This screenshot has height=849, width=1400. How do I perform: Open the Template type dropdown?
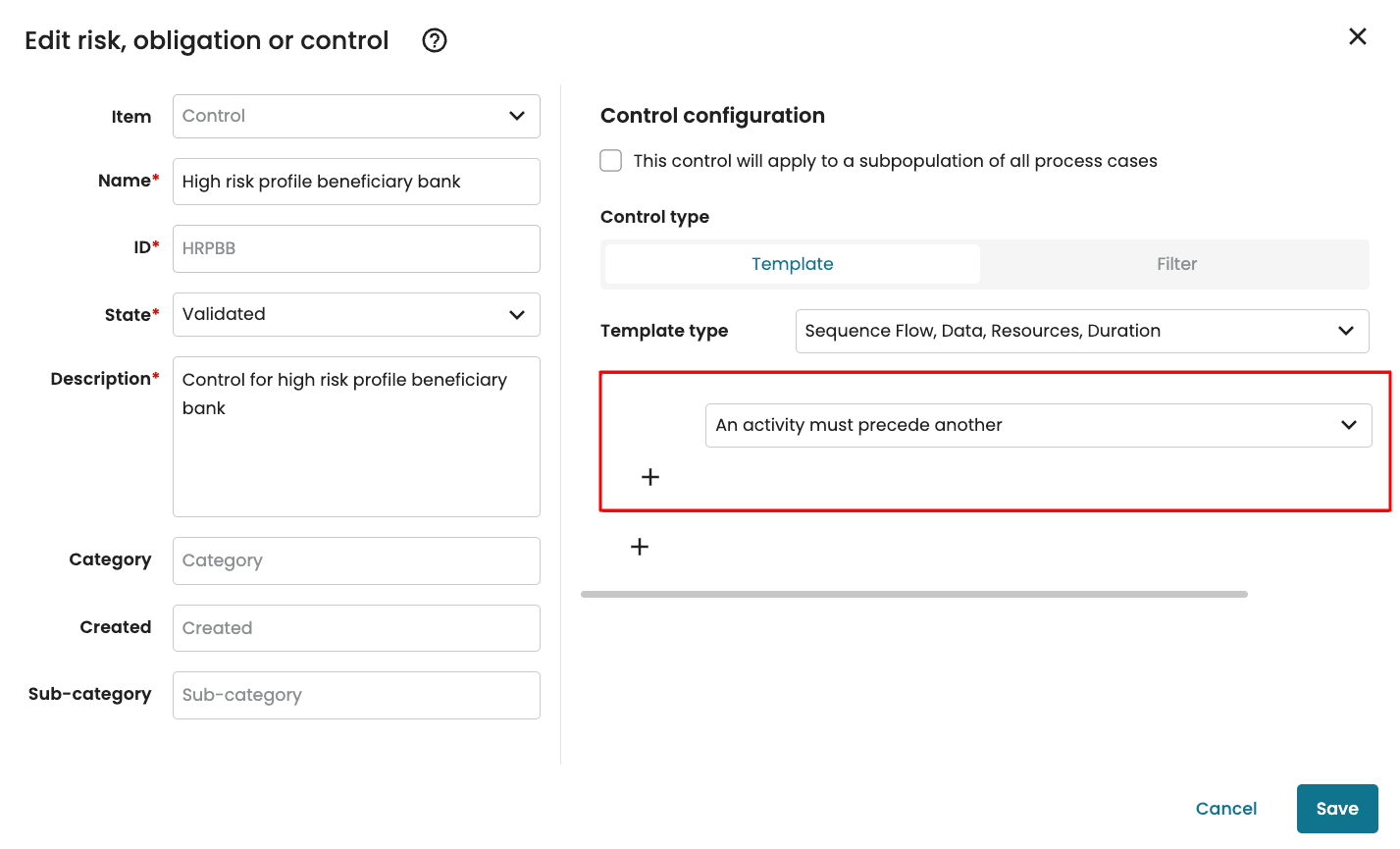pos(1081,331)
